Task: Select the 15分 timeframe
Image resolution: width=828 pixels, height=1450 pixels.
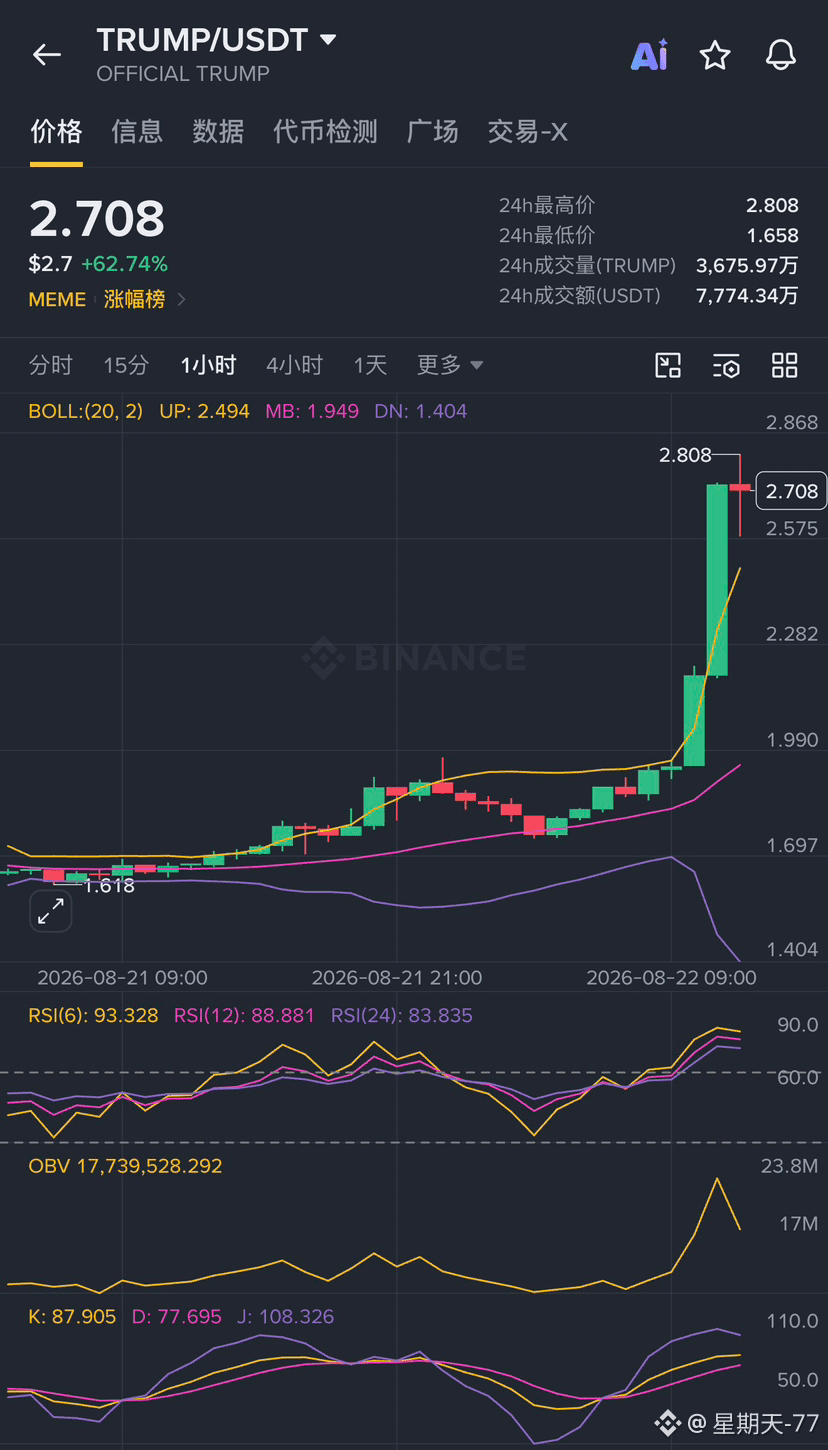Action: [x=126, y=365]
